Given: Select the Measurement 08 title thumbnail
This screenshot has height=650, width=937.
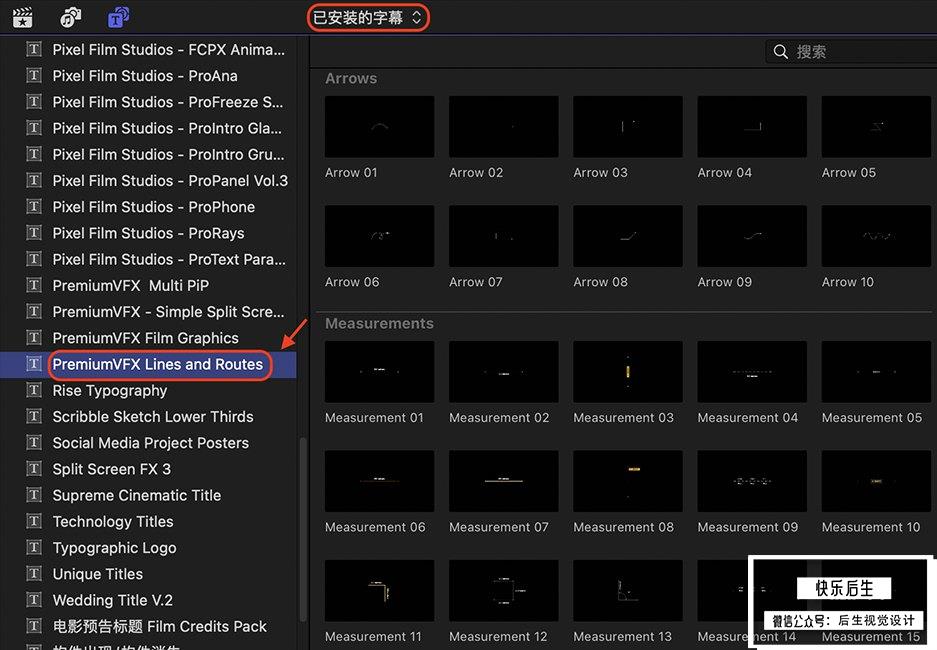Looking at the screenshot, I should (628, 481).
